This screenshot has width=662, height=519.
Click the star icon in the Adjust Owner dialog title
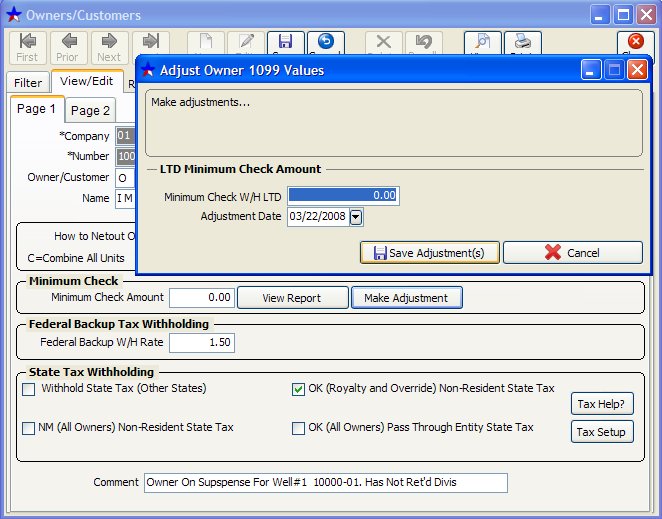click(x=148, y=70)
